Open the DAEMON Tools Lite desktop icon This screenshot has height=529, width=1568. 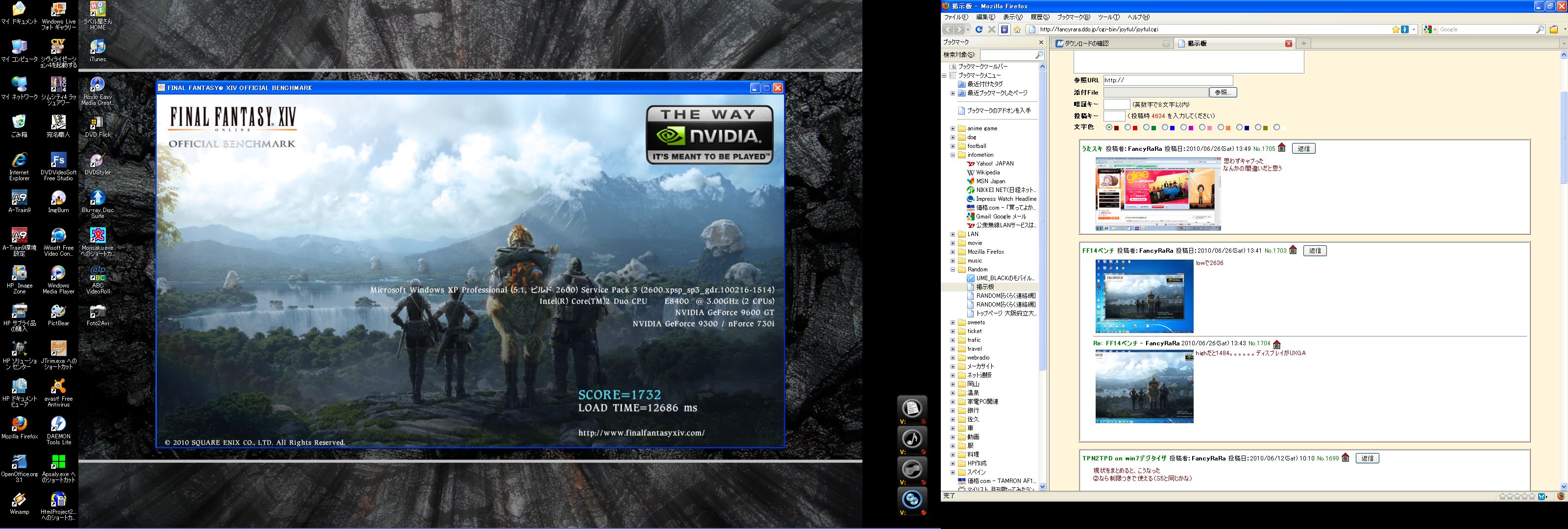click(58, 424)
